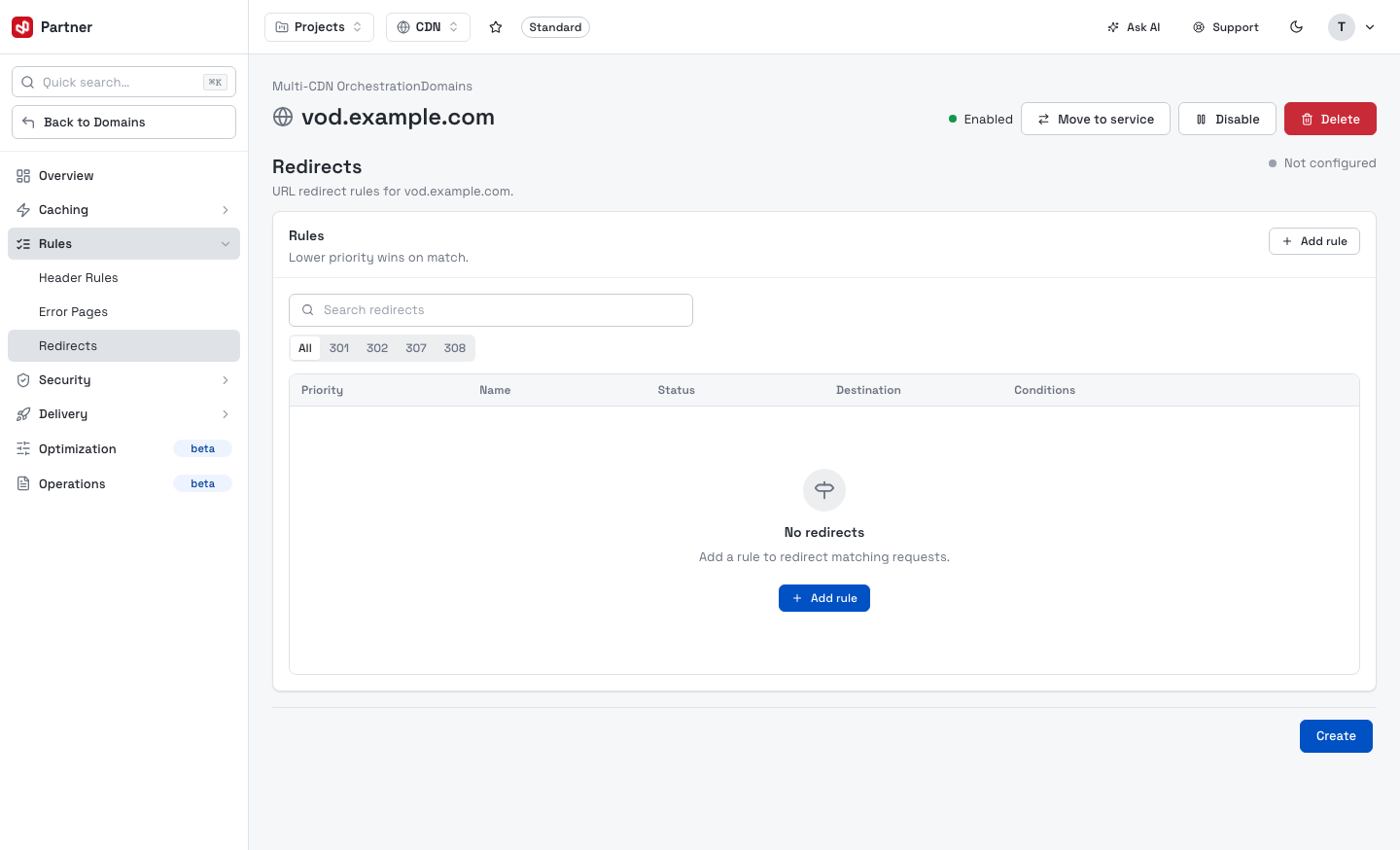Screen dimensions: 1400x850
Task: Click the Create button
Action: point(1336,736)
